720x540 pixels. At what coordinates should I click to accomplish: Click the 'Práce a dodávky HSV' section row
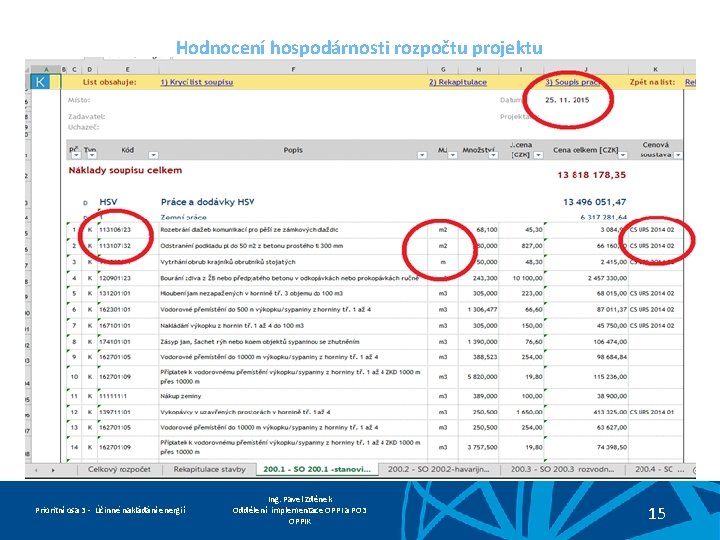point(208,202)
